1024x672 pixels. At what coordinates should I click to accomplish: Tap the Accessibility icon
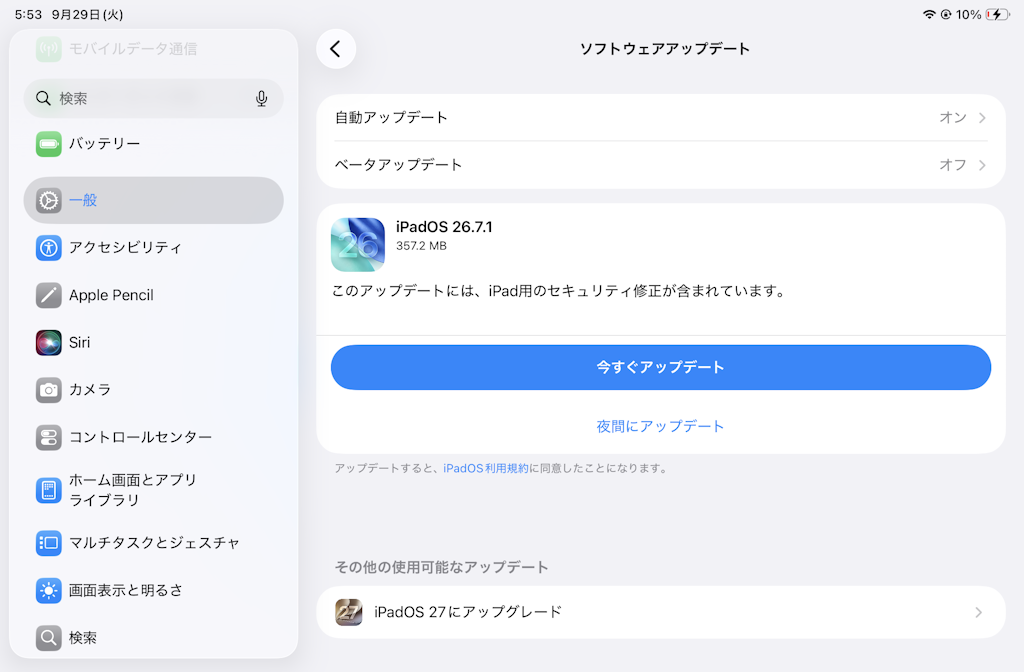(x=48, y=248)
